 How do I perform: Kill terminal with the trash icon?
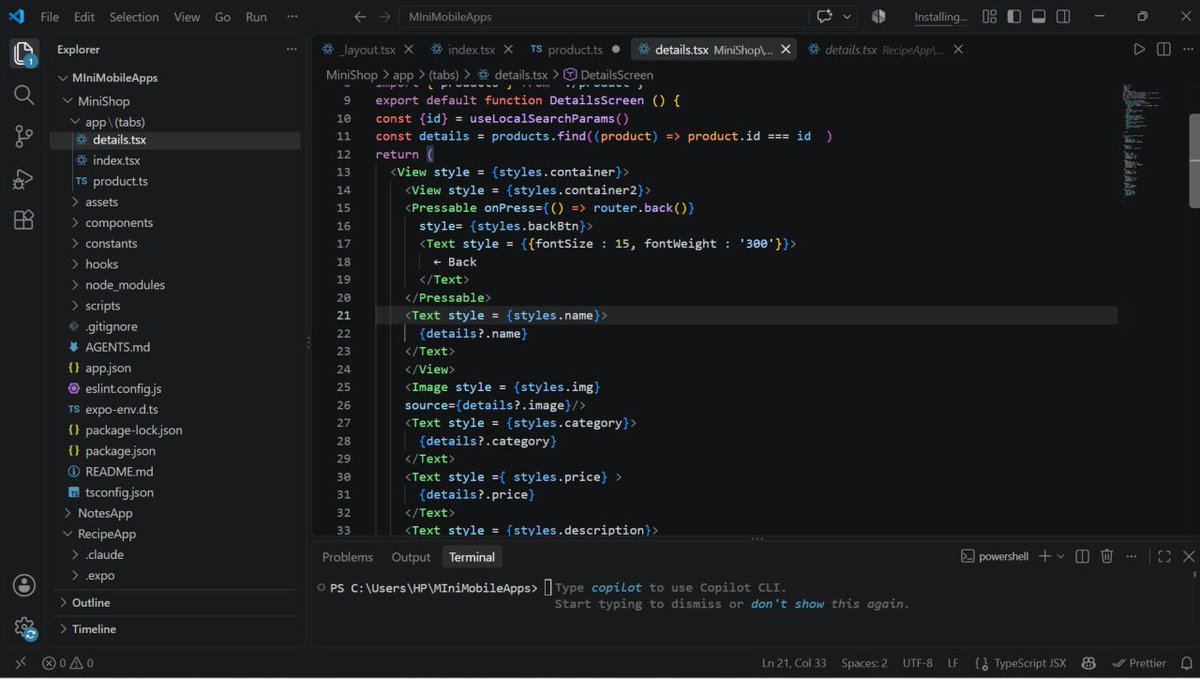pyautogui.click(x=1107, y=556)
